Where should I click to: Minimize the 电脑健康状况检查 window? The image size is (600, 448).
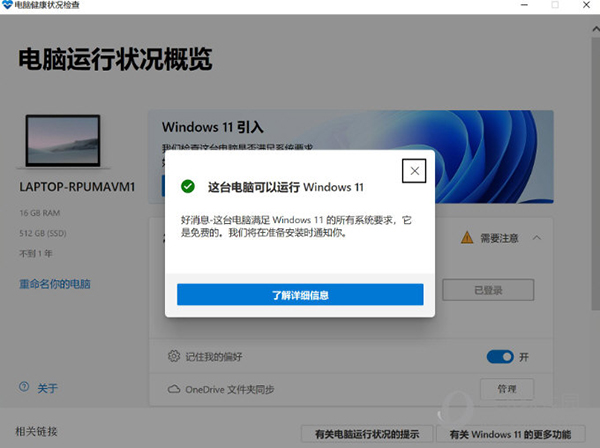click(524, 5)
